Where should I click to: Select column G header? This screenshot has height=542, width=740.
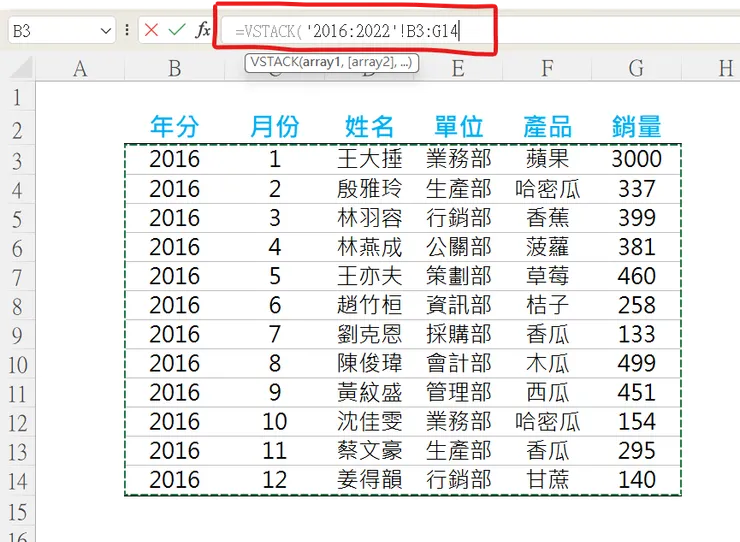click(x=636, y=69)
